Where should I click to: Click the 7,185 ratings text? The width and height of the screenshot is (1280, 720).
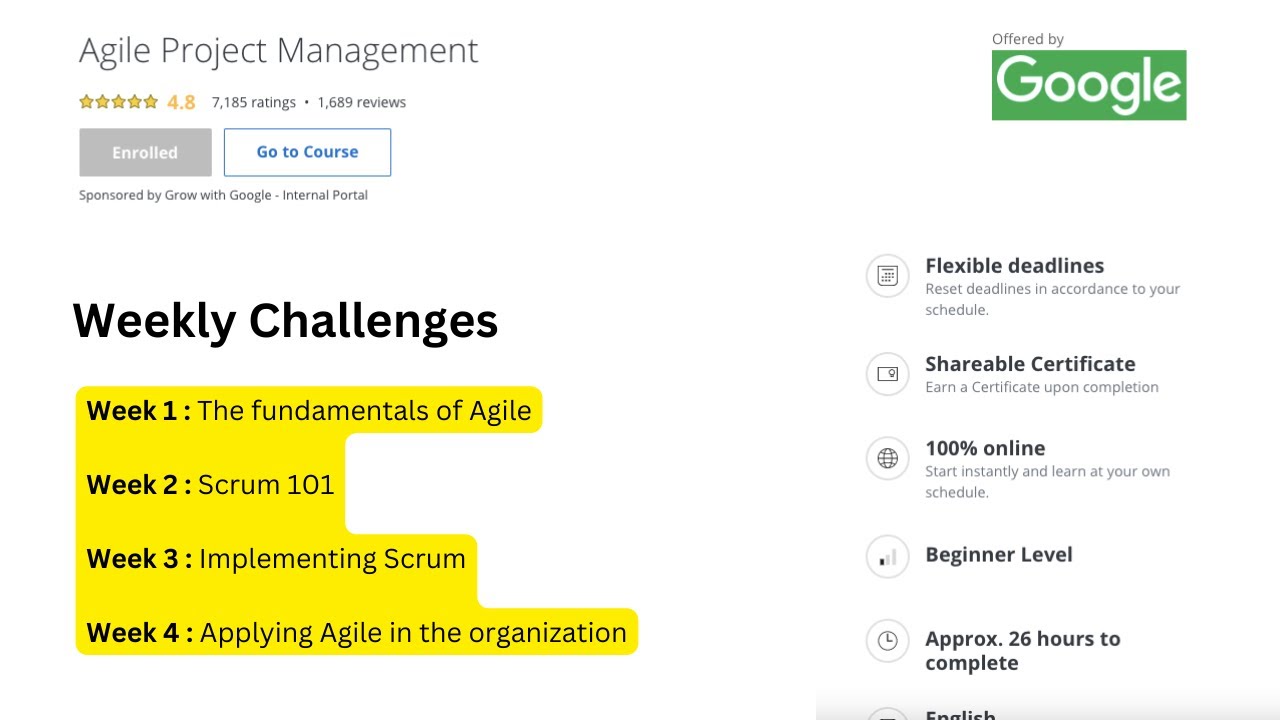253,102
